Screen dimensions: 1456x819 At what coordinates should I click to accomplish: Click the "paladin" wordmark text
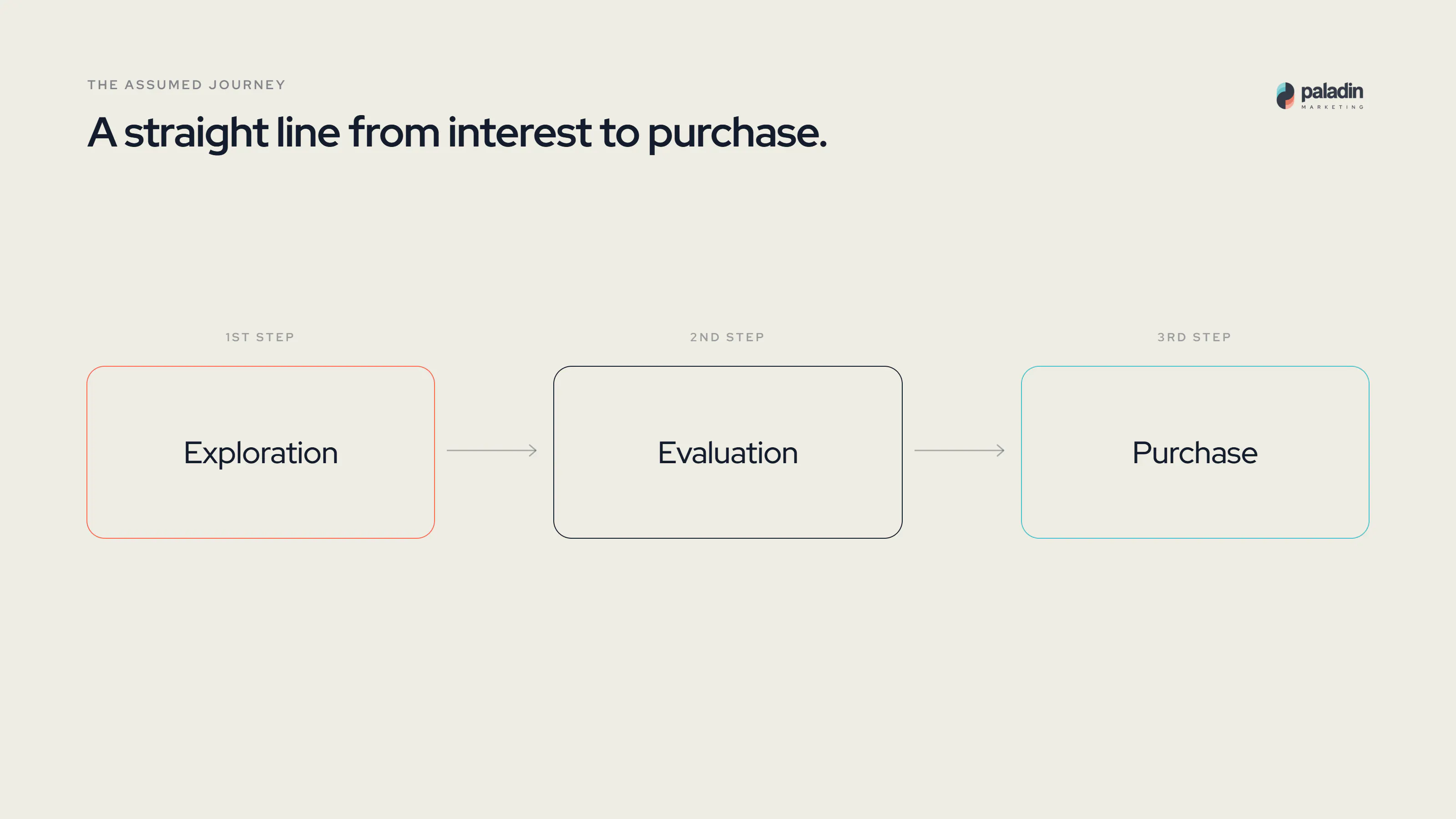pos(1332,91)
